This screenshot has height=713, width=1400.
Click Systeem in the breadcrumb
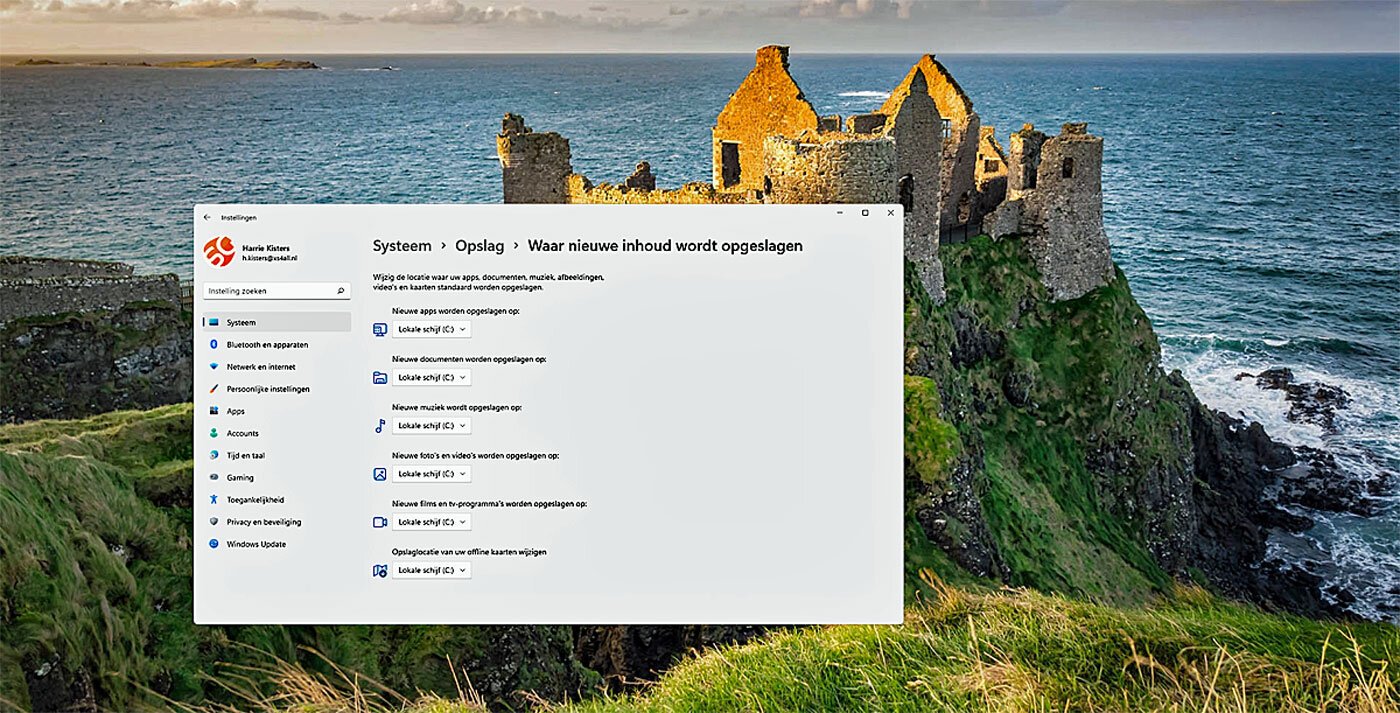[x=402, y=246]
